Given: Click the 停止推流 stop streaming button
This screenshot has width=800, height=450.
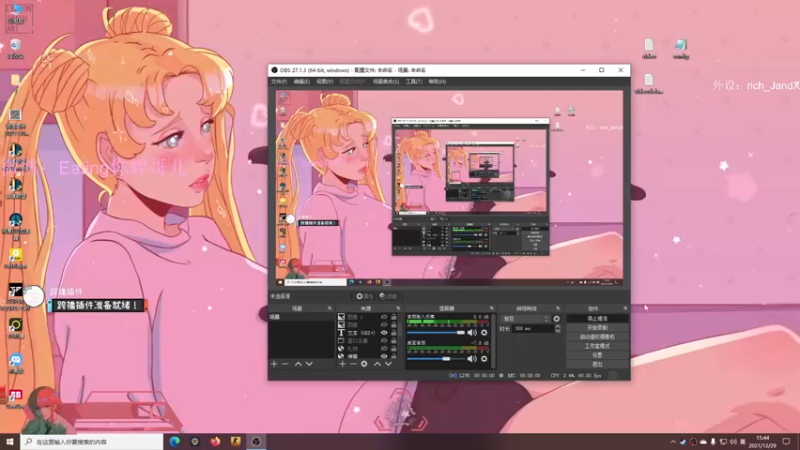Looking at the screenshot, I should (597, 318).
